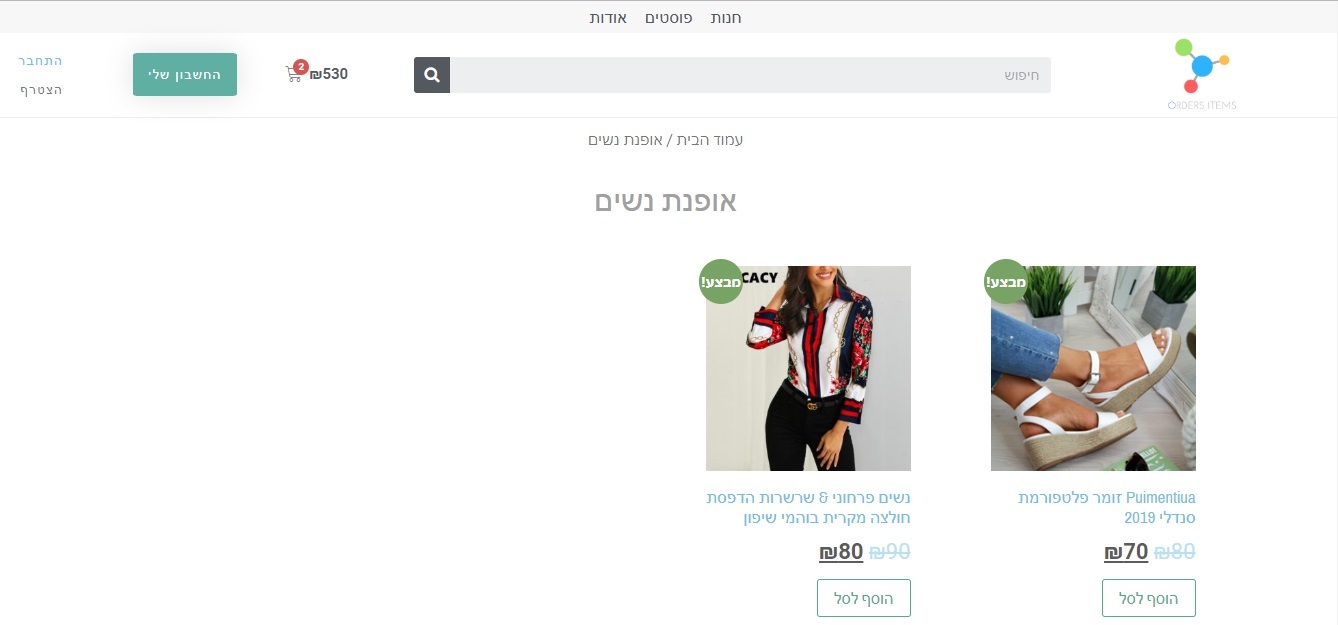Open the Puimentiua sandals title link
1338x625 pixels.
coord(1107,508)
